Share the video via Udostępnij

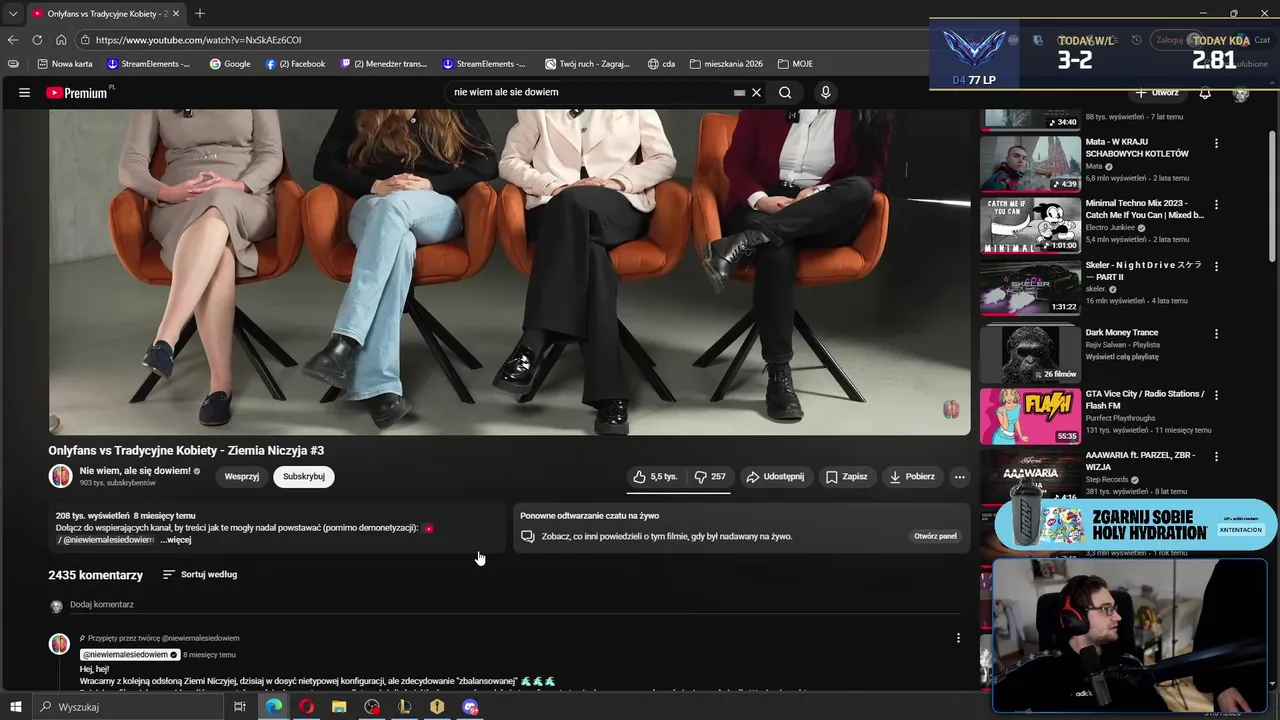pos(775,477)
